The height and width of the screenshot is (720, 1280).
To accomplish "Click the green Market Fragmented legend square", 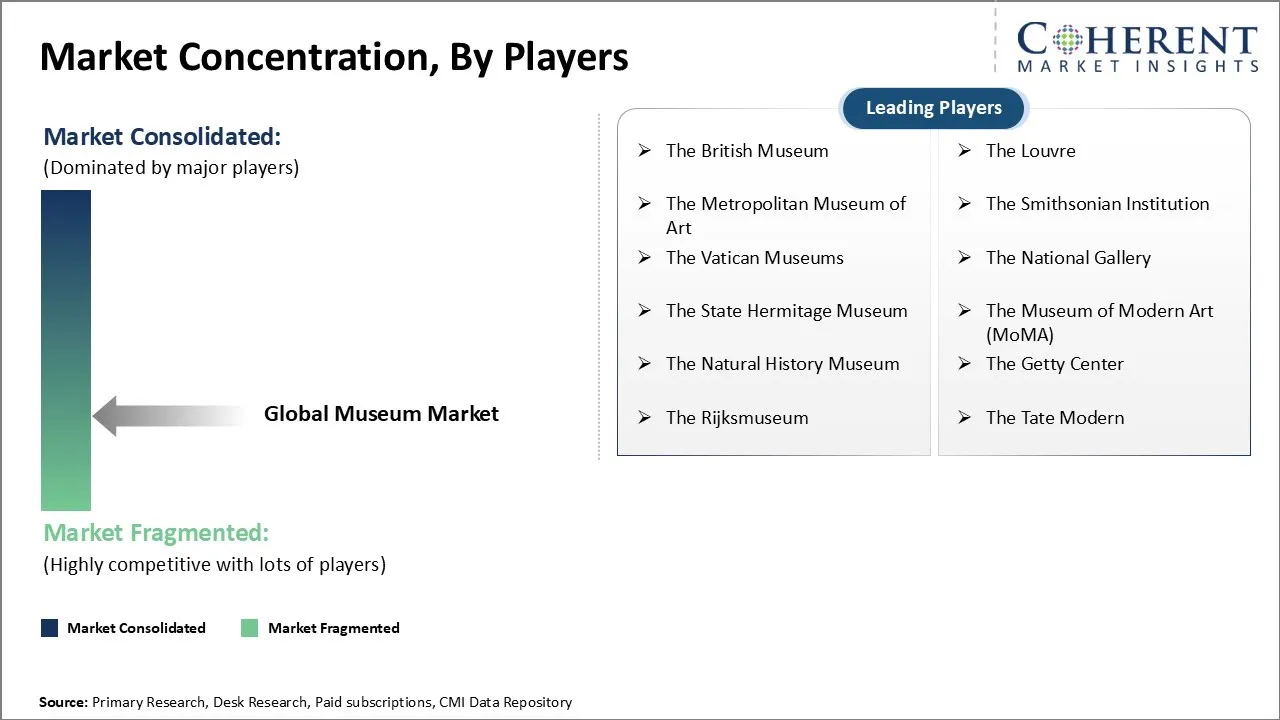I will click(x=250, y=628).
